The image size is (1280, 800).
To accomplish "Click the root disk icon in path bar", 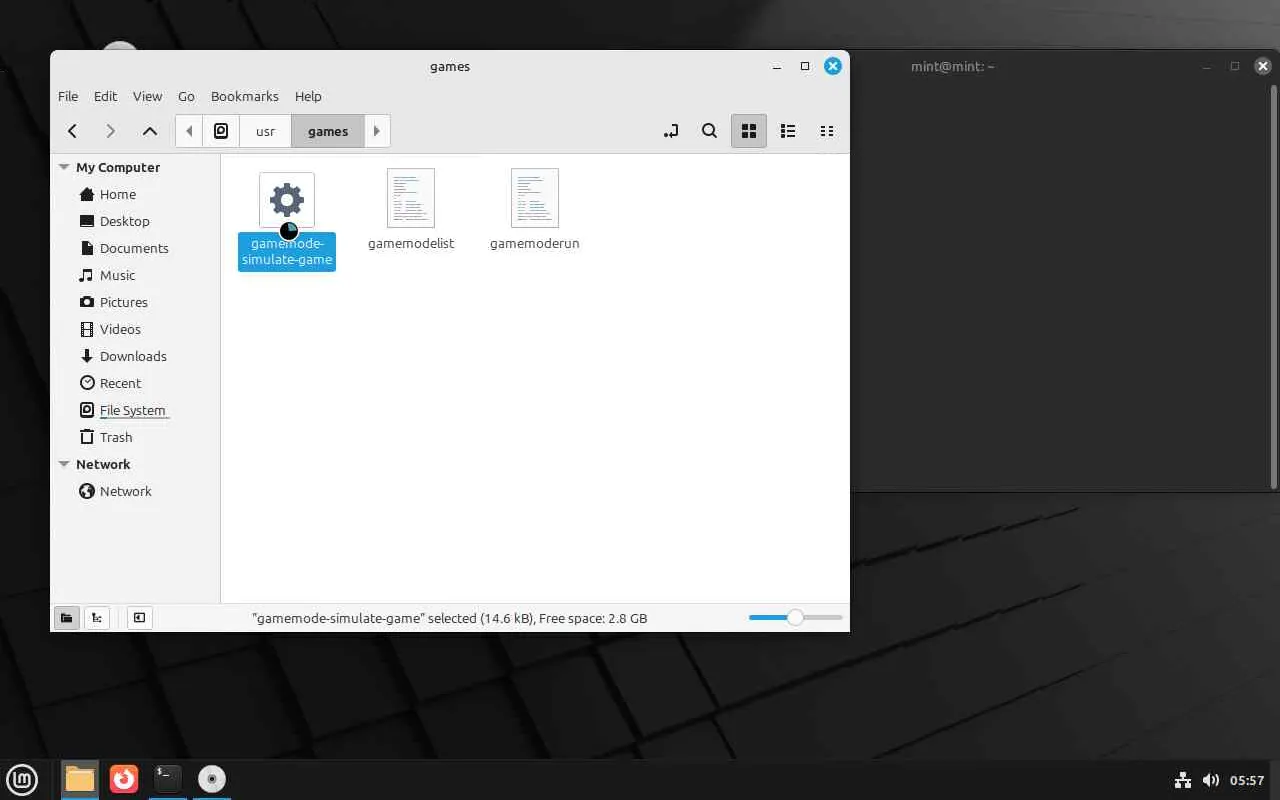I will pos(221,131).
